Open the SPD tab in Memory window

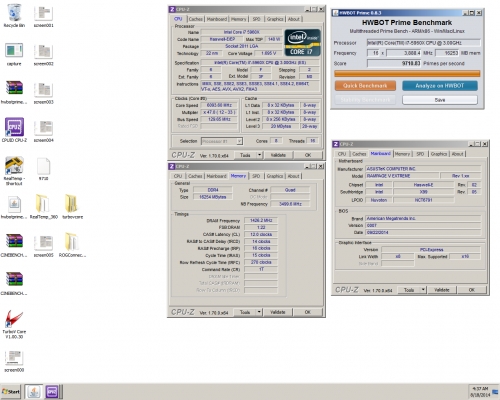pos(256,176)
